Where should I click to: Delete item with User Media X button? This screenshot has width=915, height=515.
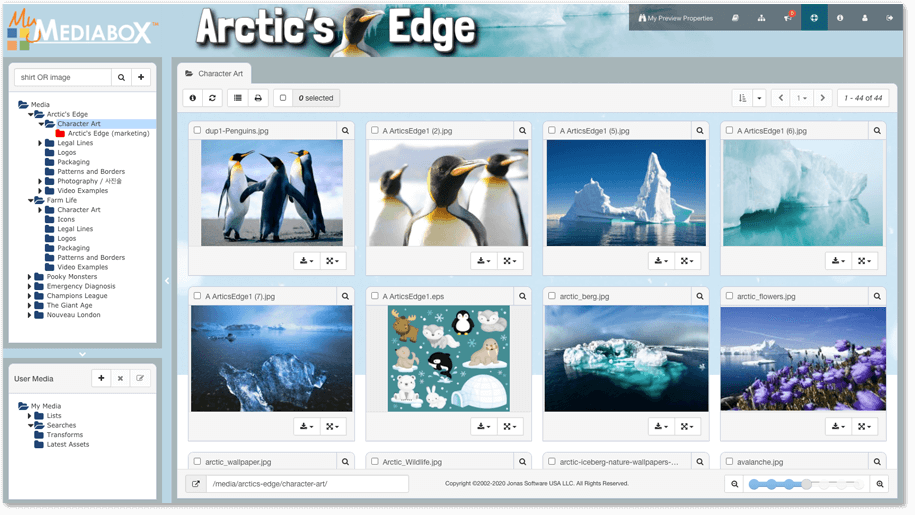[120, 379]
